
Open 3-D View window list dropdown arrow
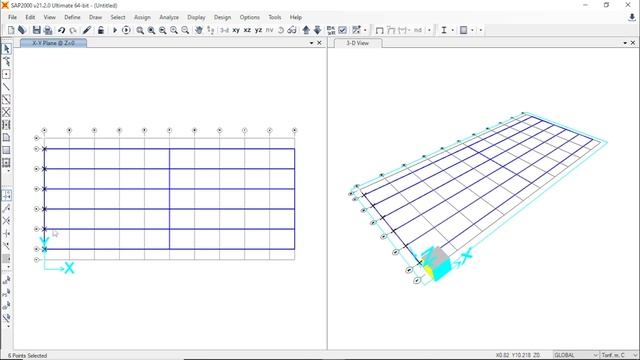click(625, 43)
